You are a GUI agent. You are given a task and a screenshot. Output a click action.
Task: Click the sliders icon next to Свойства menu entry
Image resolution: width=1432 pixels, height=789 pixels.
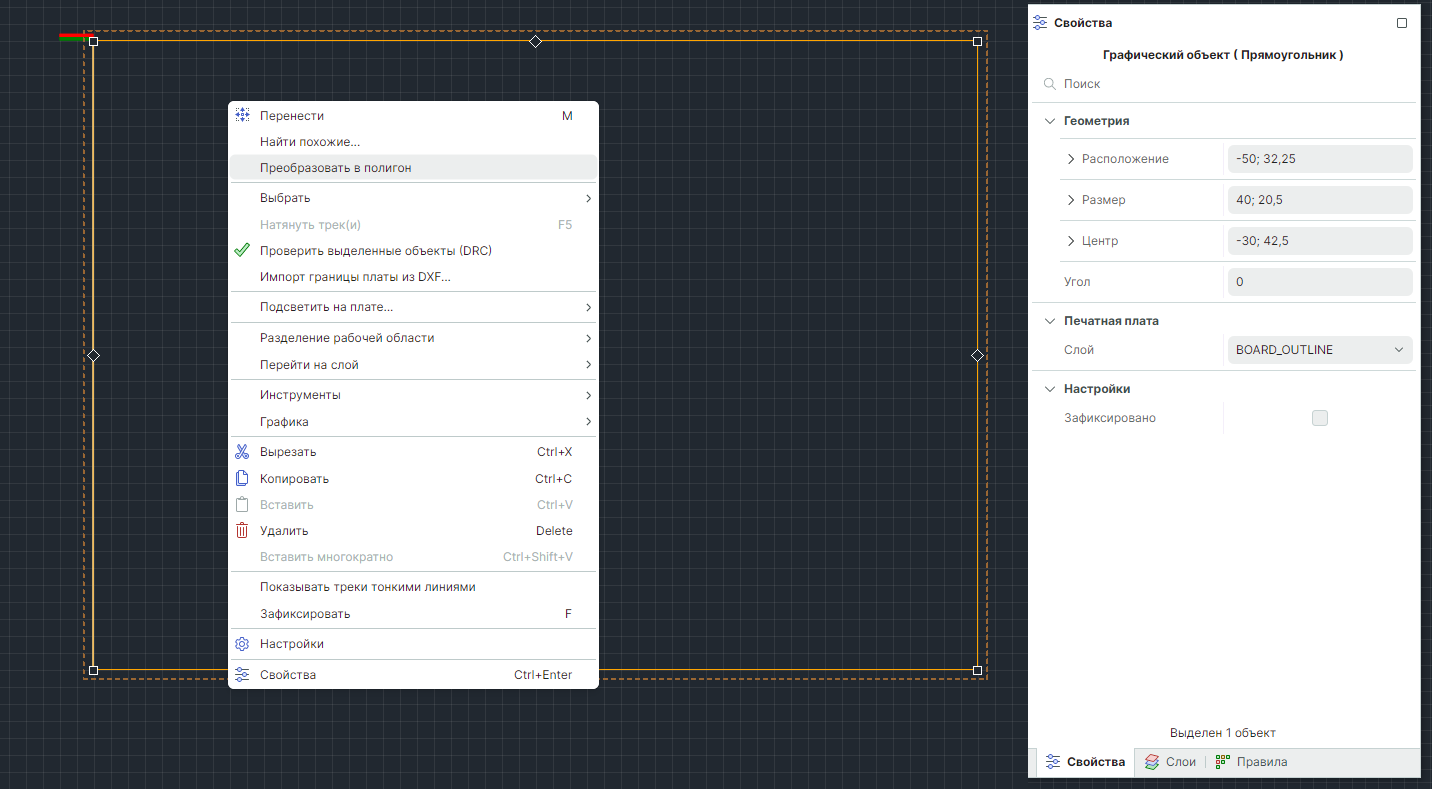coord(242,675)
